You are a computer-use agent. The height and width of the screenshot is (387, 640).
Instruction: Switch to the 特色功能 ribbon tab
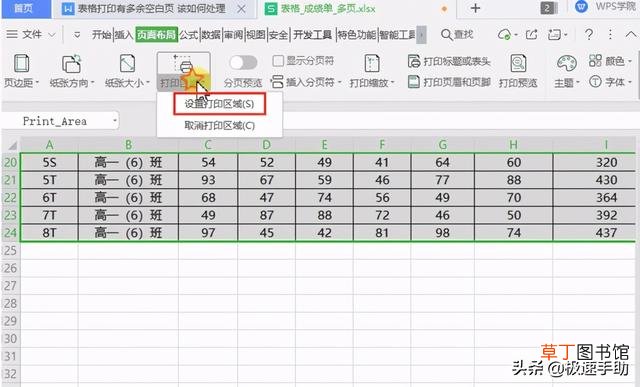356,35
